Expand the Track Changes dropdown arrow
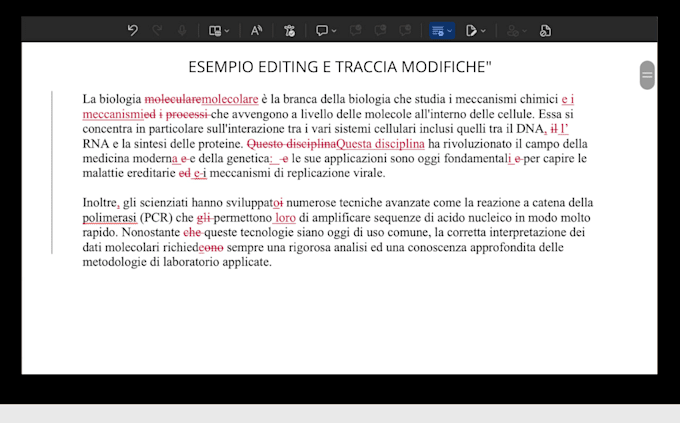 (449, 31)
